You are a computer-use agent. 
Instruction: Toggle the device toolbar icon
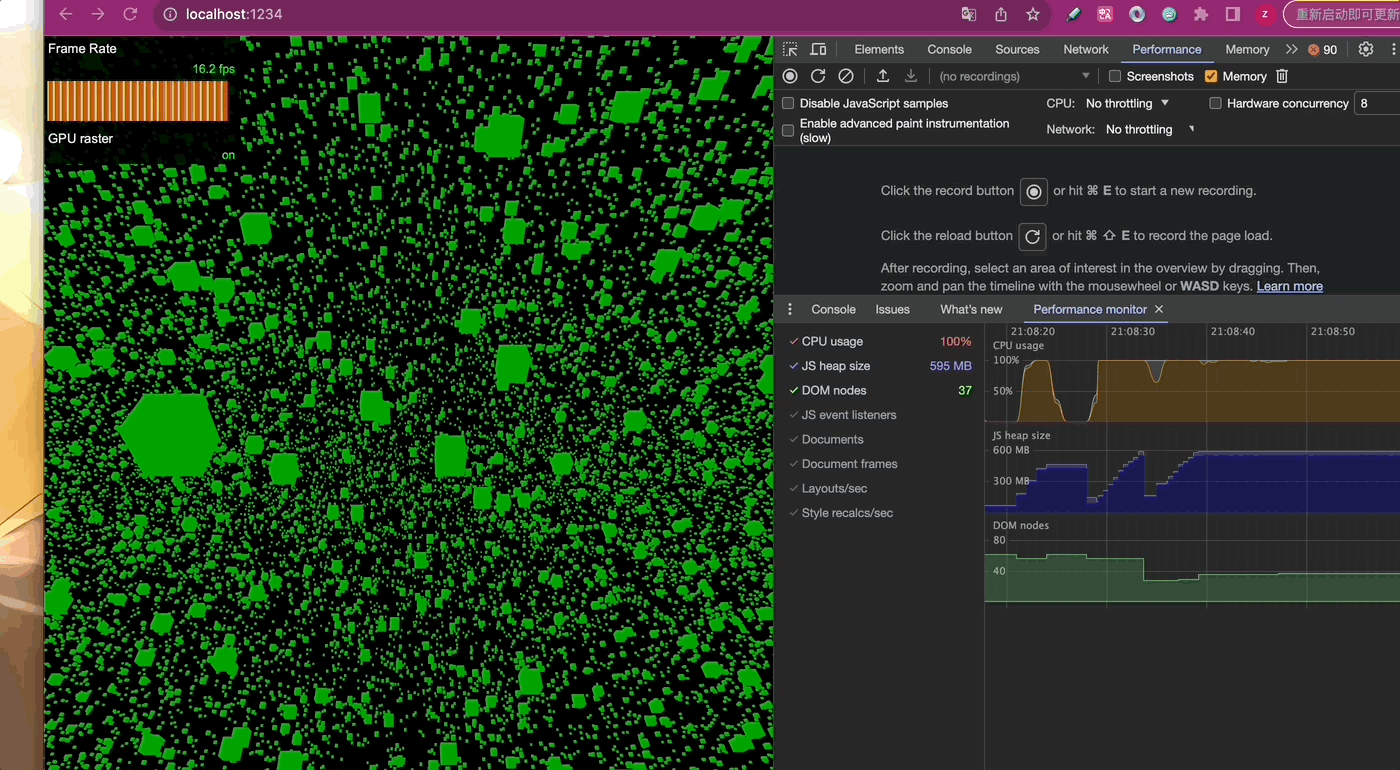tap(818, 49)
